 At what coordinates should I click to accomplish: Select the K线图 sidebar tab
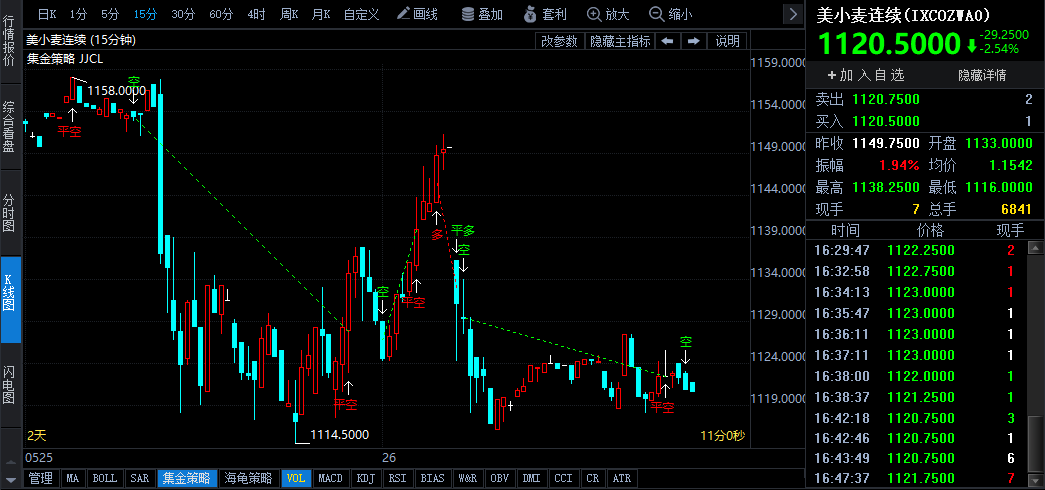(x=10, y=300)
